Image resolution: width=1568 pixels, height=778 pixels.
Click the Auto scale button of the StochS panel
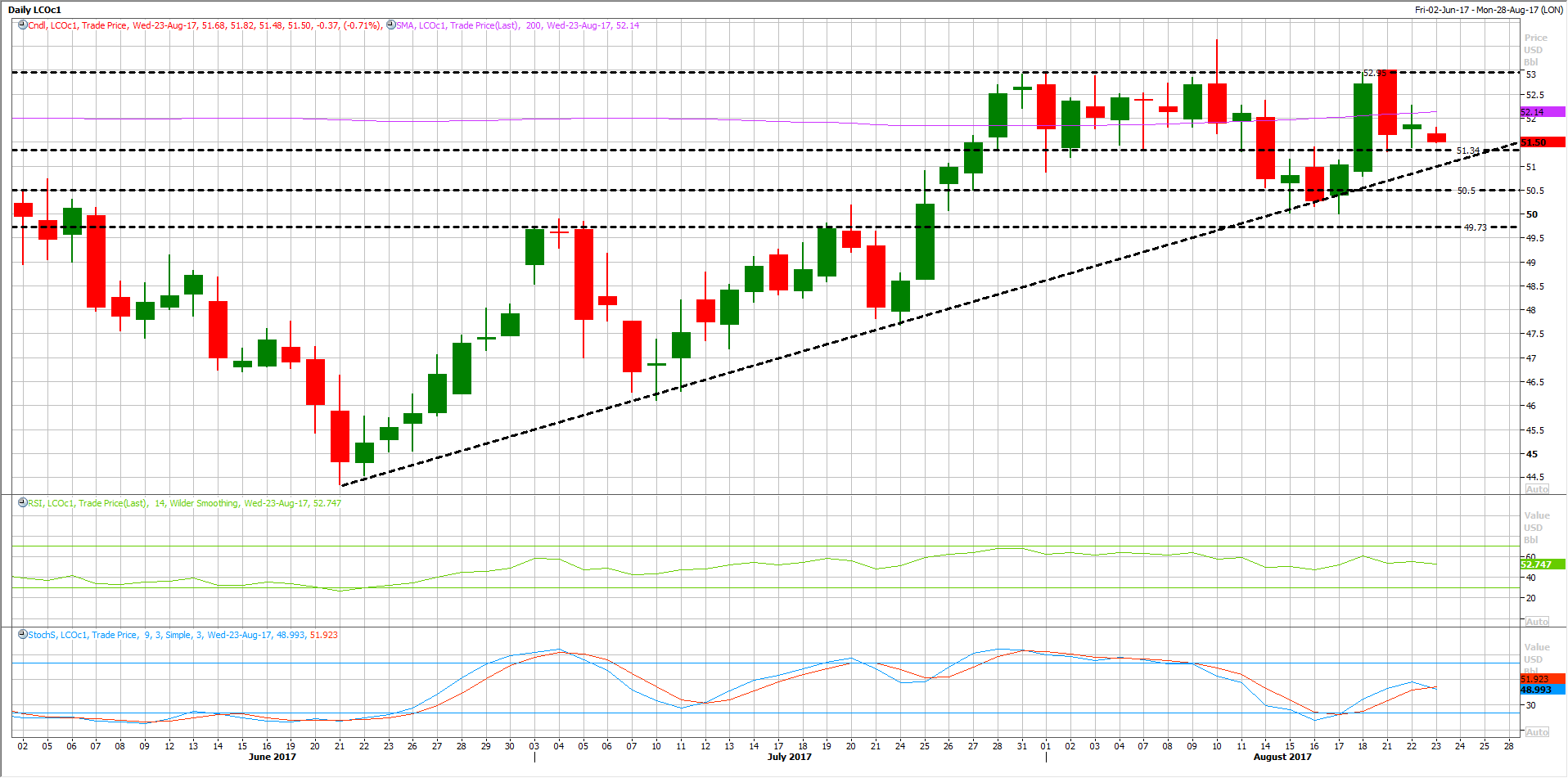[x=1537, y=732]
